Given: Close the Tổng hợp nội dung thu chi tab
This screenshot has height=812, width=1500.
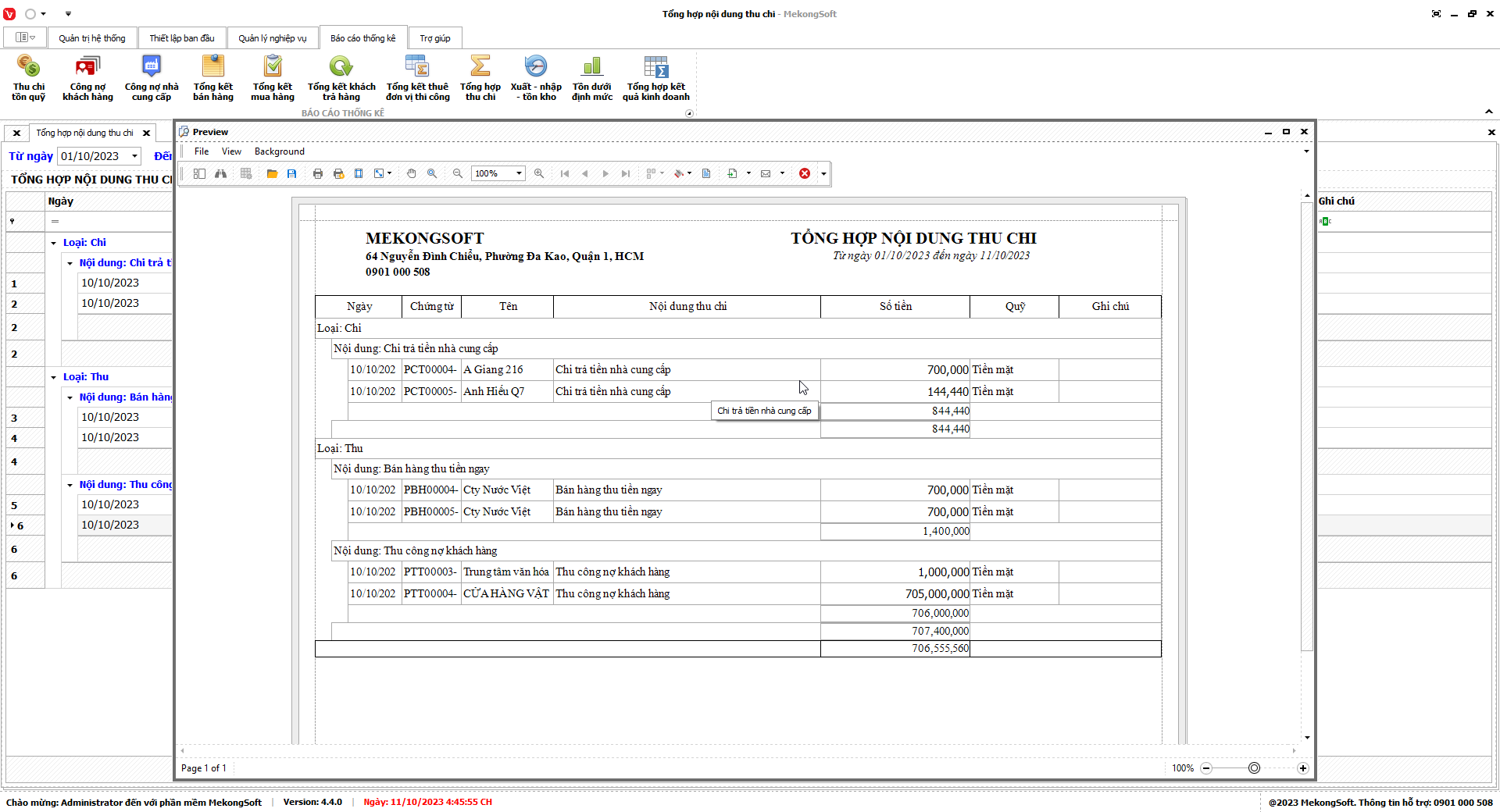Looking at the screenshot, I should (x=146, y=133).
